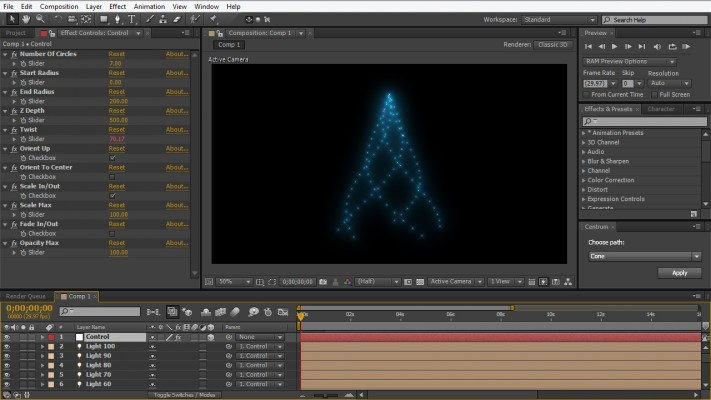Image resolution: width=711 pixels, height=400 pixels.
Task: Open the Active Camera view dropdown
Action: 454,282
